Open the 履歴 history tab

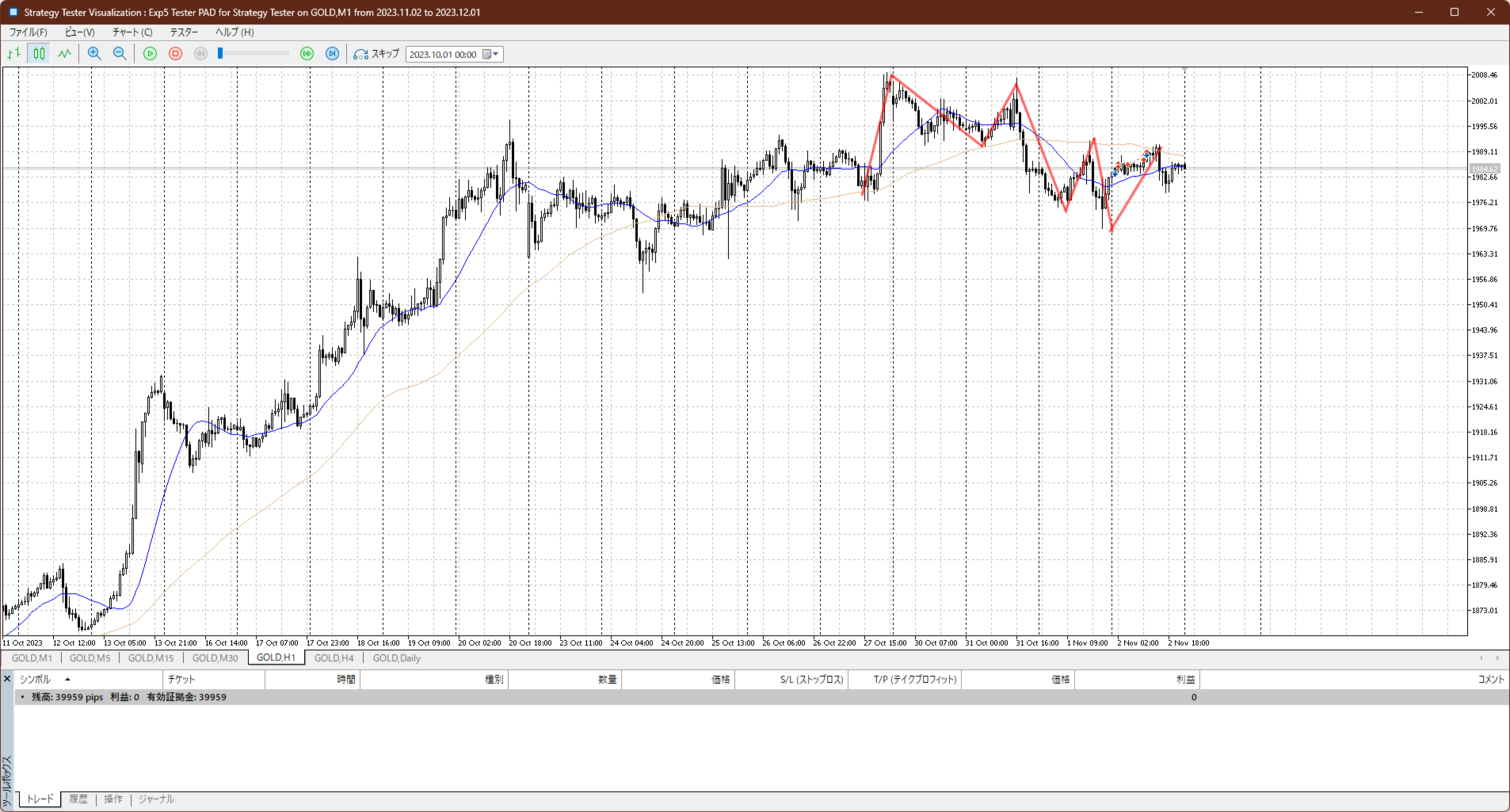pos(78,799)
